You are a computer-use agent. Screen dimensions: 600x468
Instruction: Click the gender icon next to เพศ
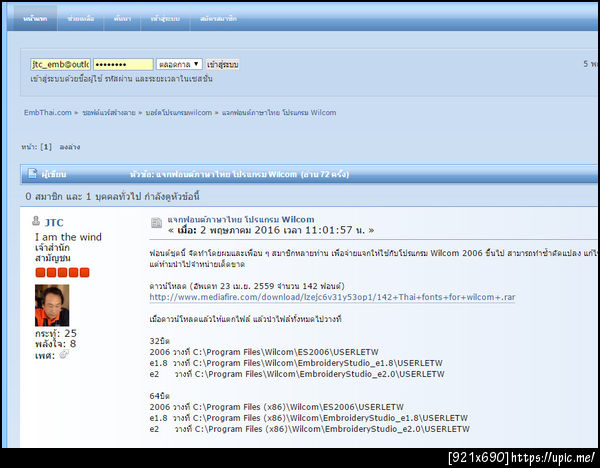point(64,355)
